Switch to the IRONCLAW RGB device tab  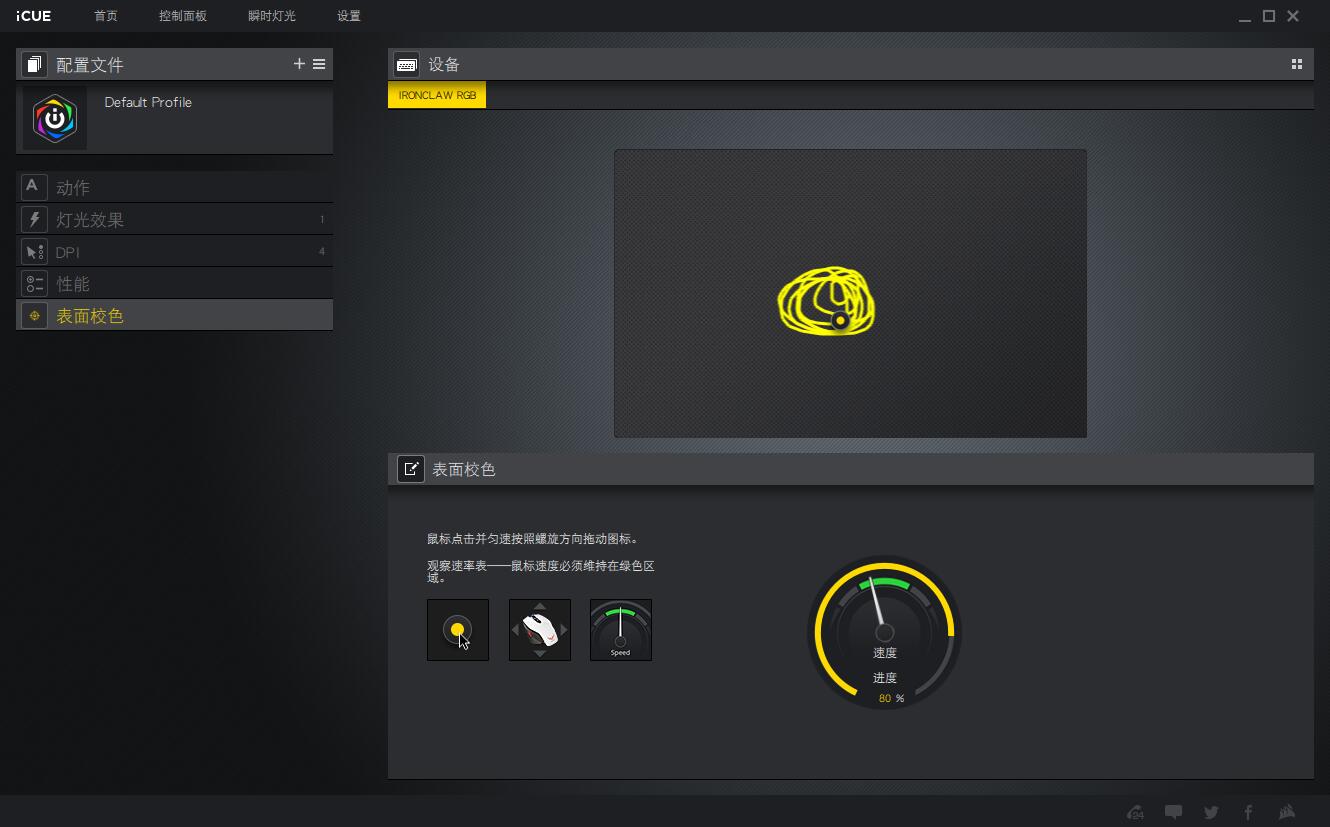click(x=437, y=96)
